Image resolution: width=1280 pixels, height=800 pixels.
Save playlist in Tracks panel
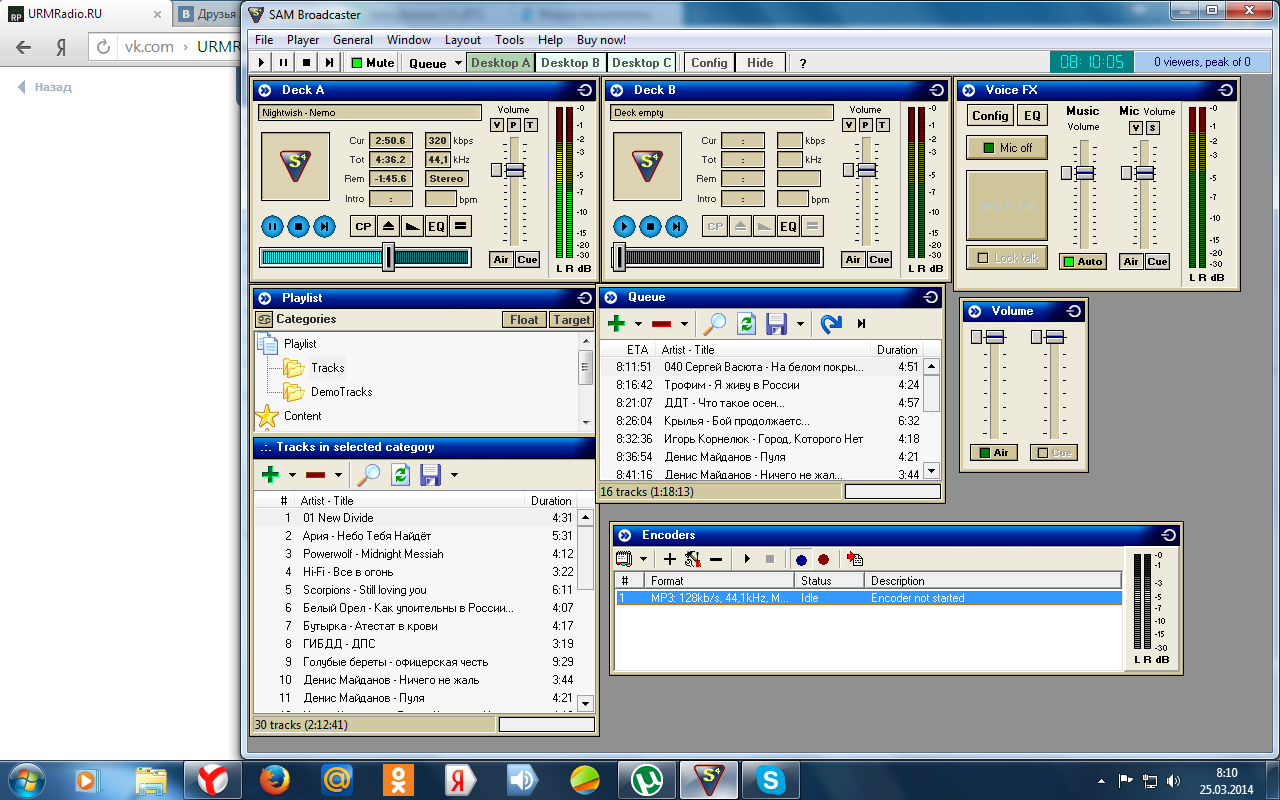(x=431, y=475)
